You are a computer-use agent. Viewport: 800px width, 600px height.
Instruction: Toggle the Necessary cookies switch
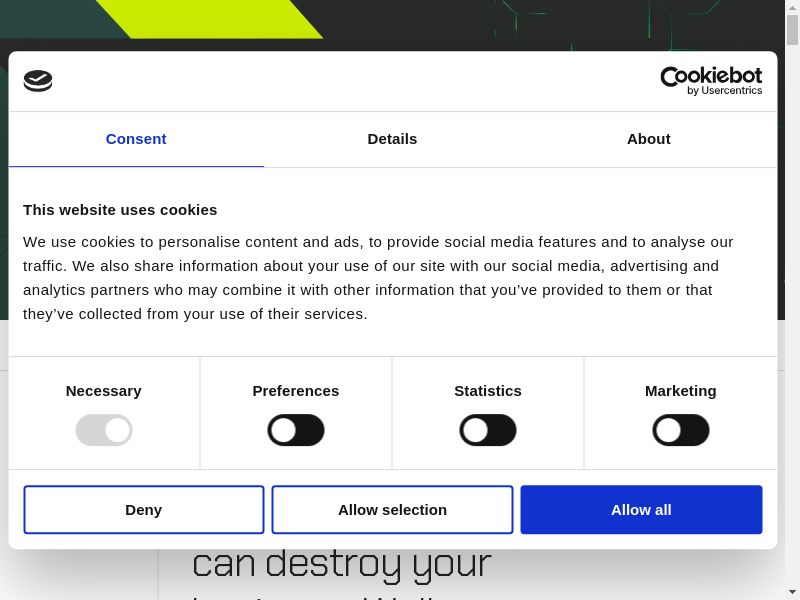pos(104,430)
